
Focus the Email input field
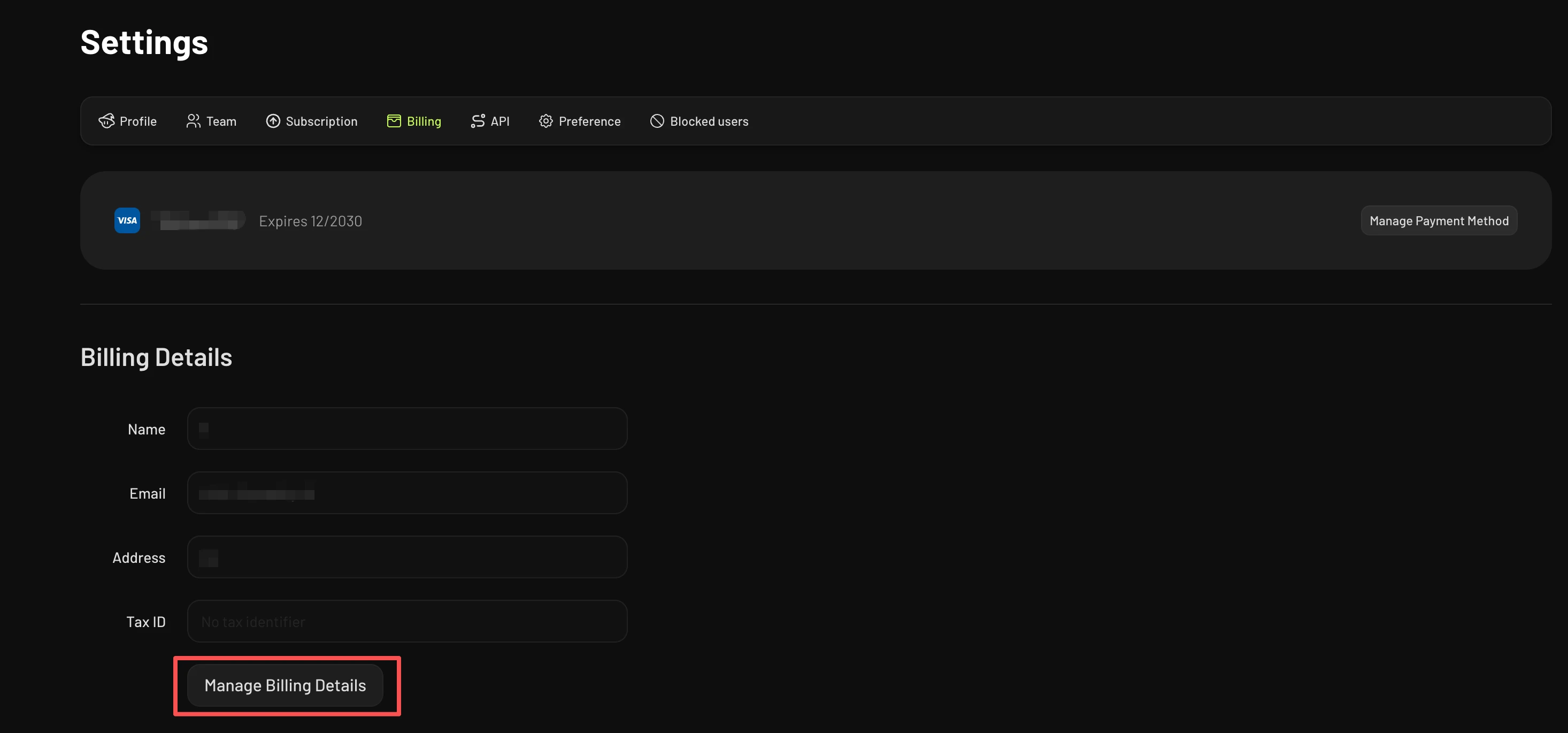[407, 493]
